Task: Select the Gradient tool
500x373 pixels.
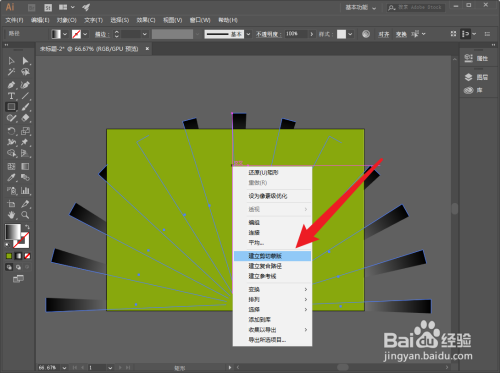Action: point(25,166)
